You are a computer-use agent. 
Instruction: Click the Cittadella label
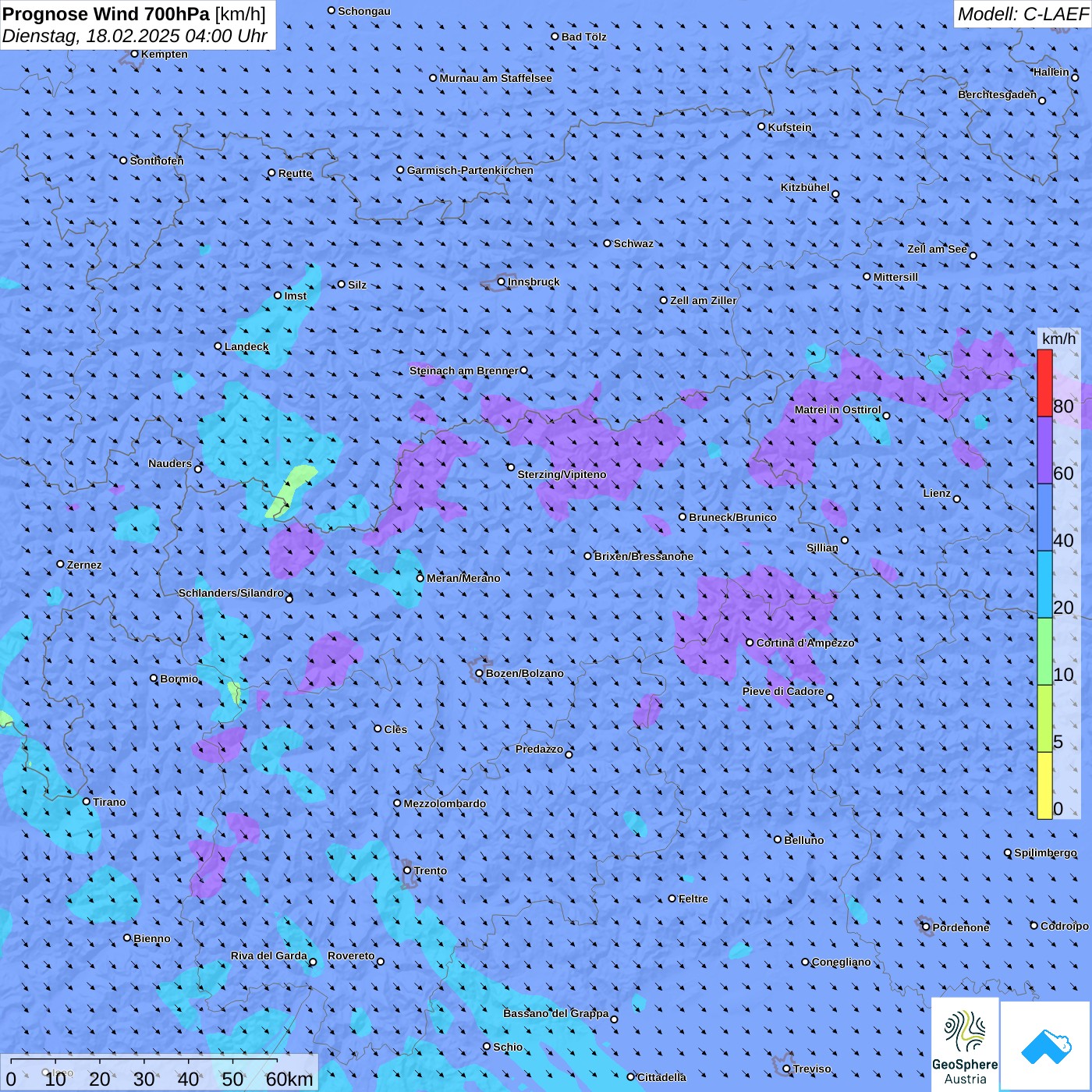pos(661,1077)
